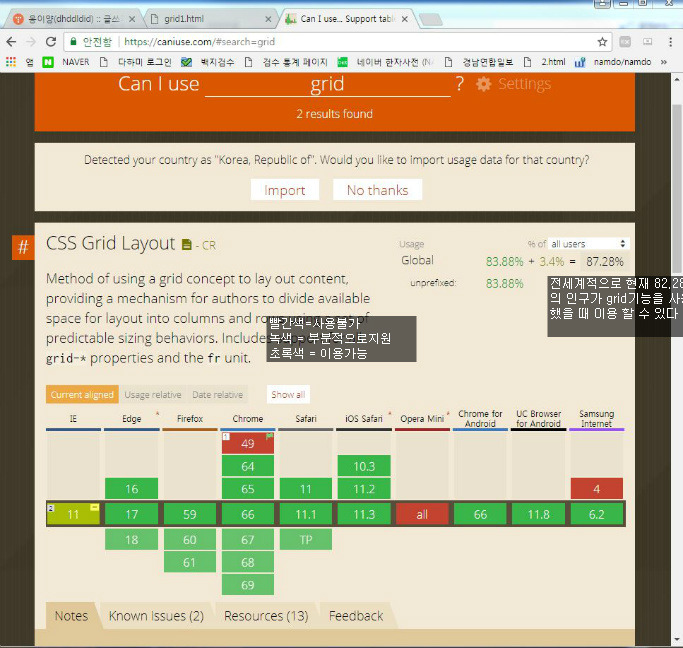
Task: Click the Safari TP cell
Action: point(306,540)
